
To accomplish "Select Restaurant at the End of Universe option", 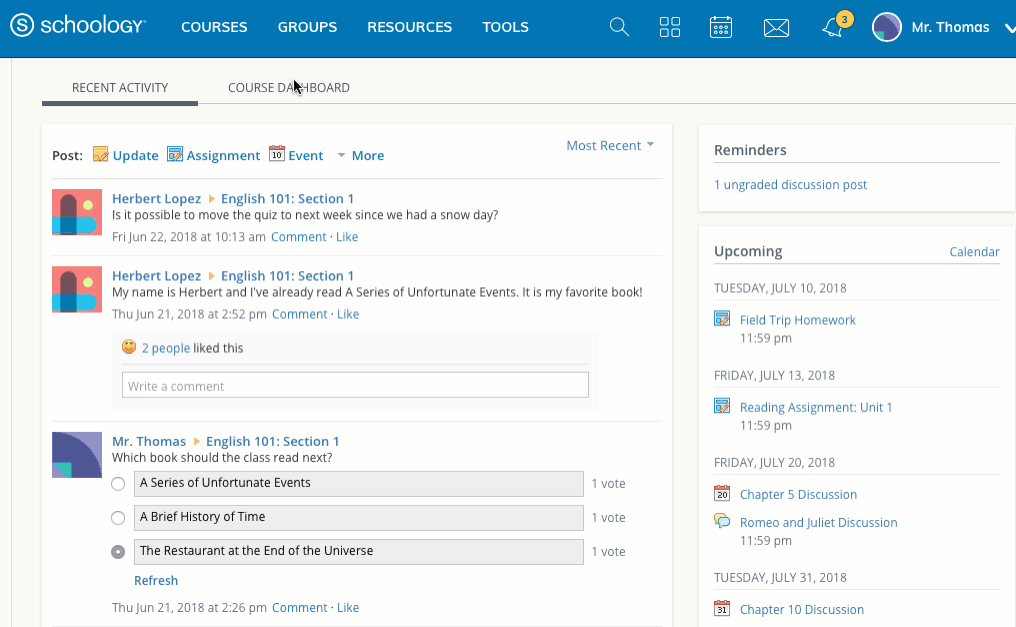I will click(118, 552).
